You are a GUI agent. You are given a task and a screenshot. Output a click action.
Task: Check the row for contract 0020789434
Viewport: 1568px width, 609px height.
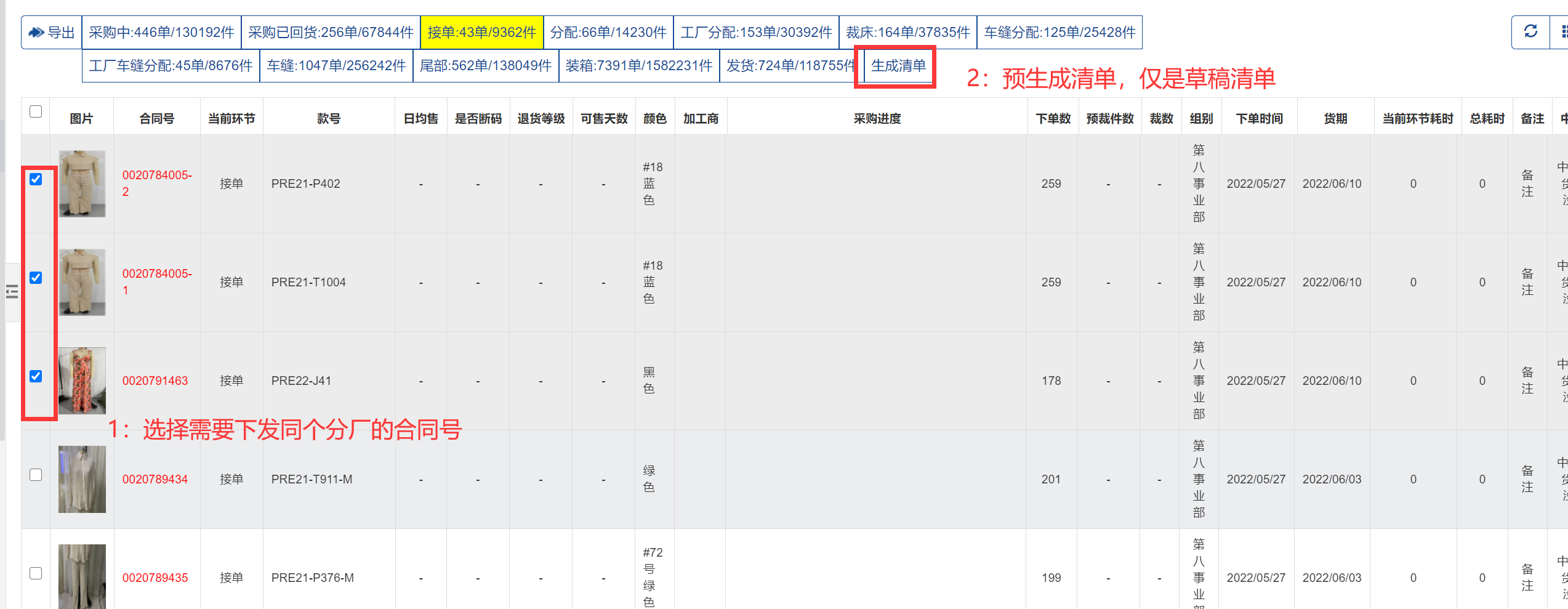(36, 475)
